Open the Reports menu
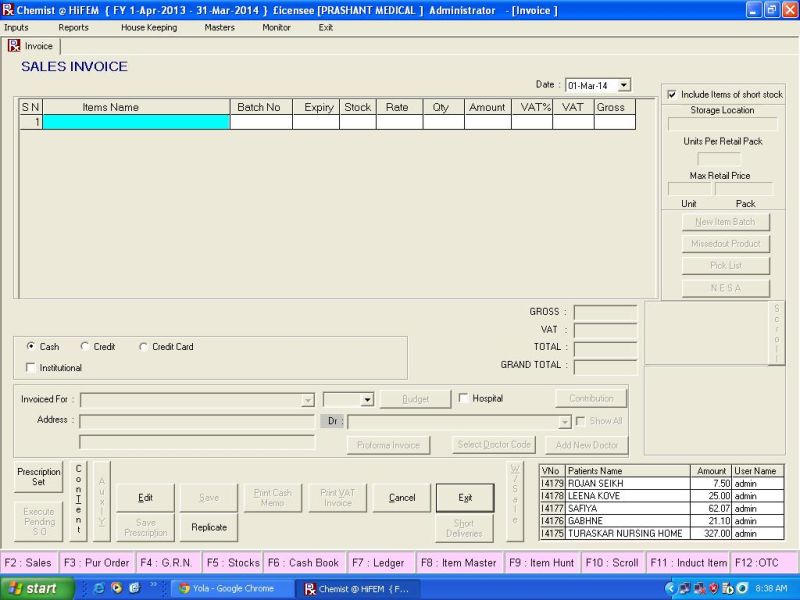 73,28
